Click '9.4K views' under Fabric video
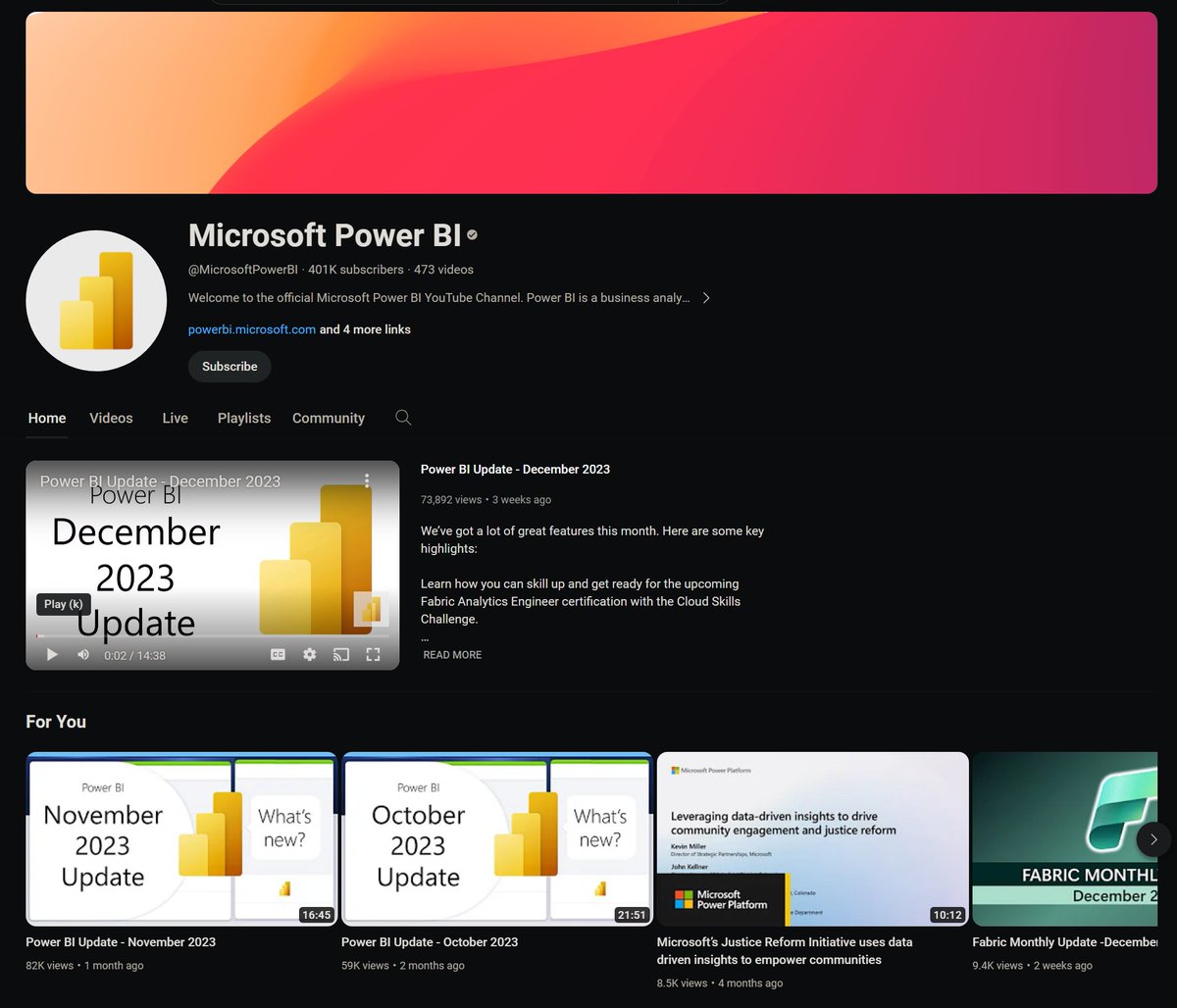 [998, 966]
